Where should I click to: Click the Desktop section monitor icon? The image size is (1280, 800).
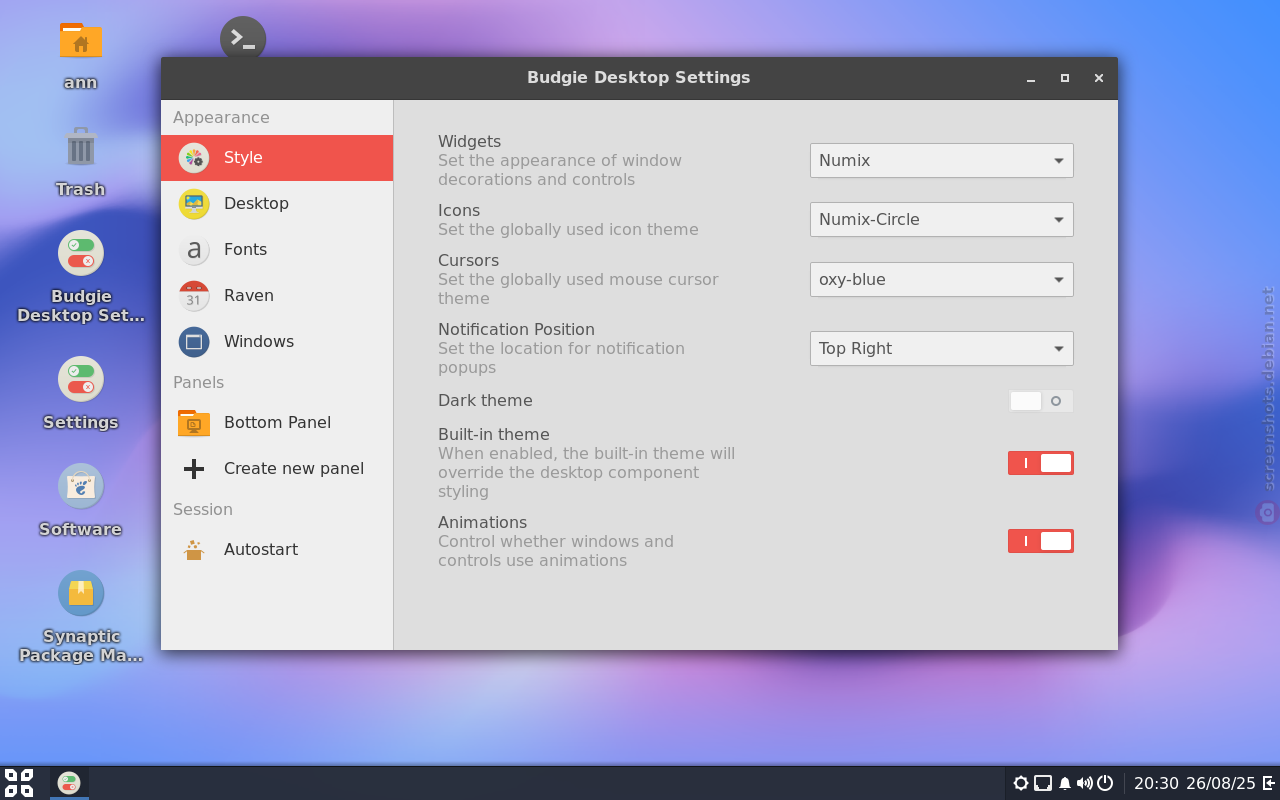click(x=194, y=204)
